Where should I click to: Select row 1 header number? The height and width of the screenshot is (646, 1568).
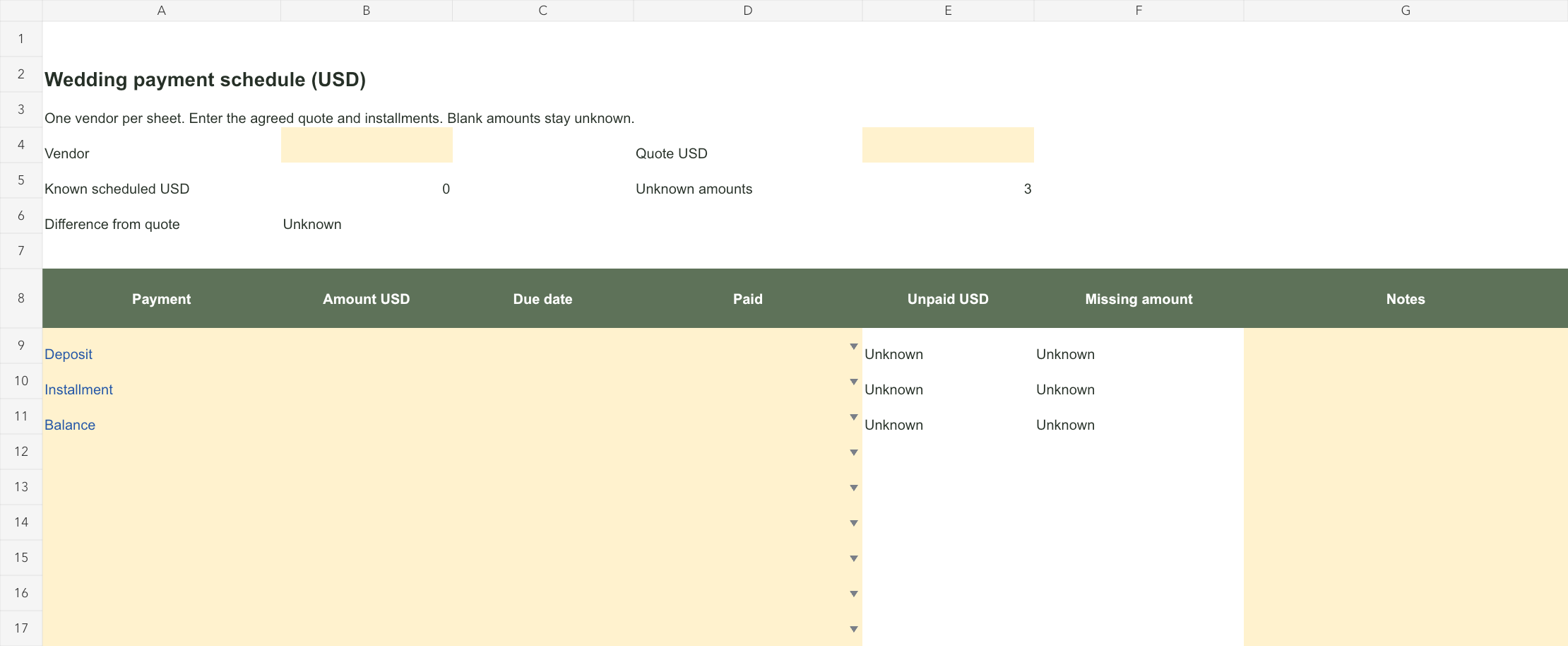(x=21, y=39)
